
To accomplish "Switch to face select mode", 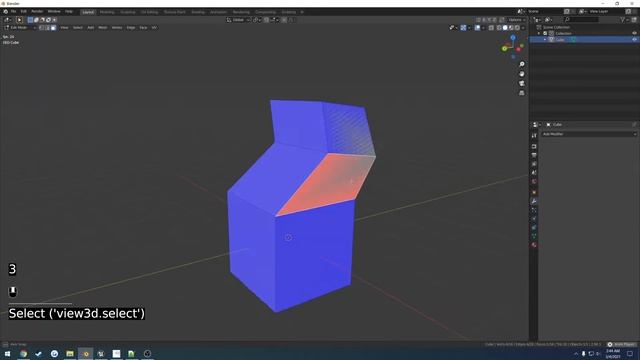I will pos(53,28).
